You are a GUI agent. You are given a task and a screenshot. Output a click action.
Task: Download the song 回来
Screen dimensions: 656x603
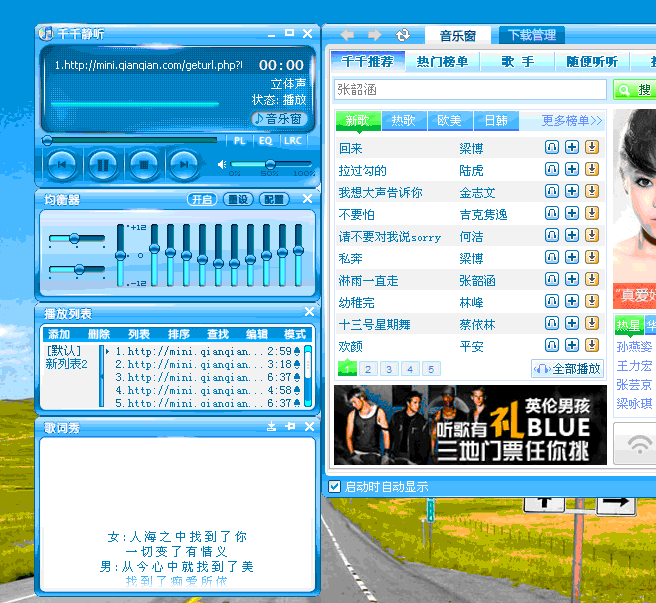point(592,147)
